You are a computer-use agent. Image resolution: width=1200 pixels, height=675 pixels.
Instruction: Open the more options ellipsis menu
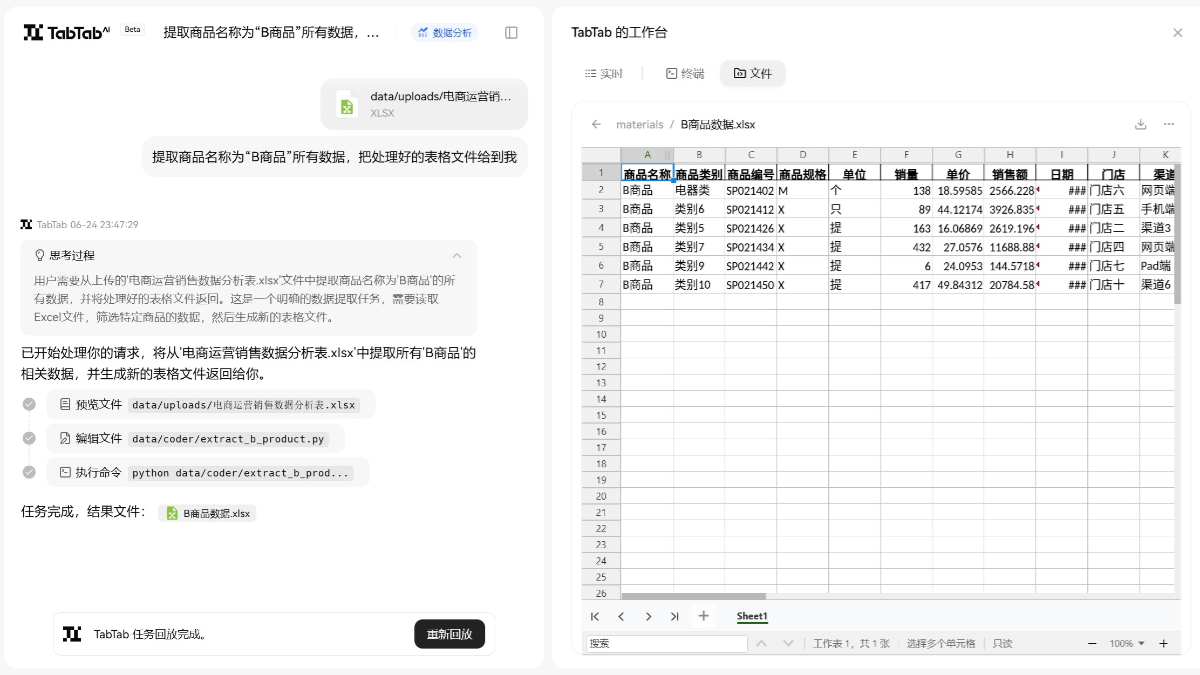pyautogui.click(x=1169, y=125)
